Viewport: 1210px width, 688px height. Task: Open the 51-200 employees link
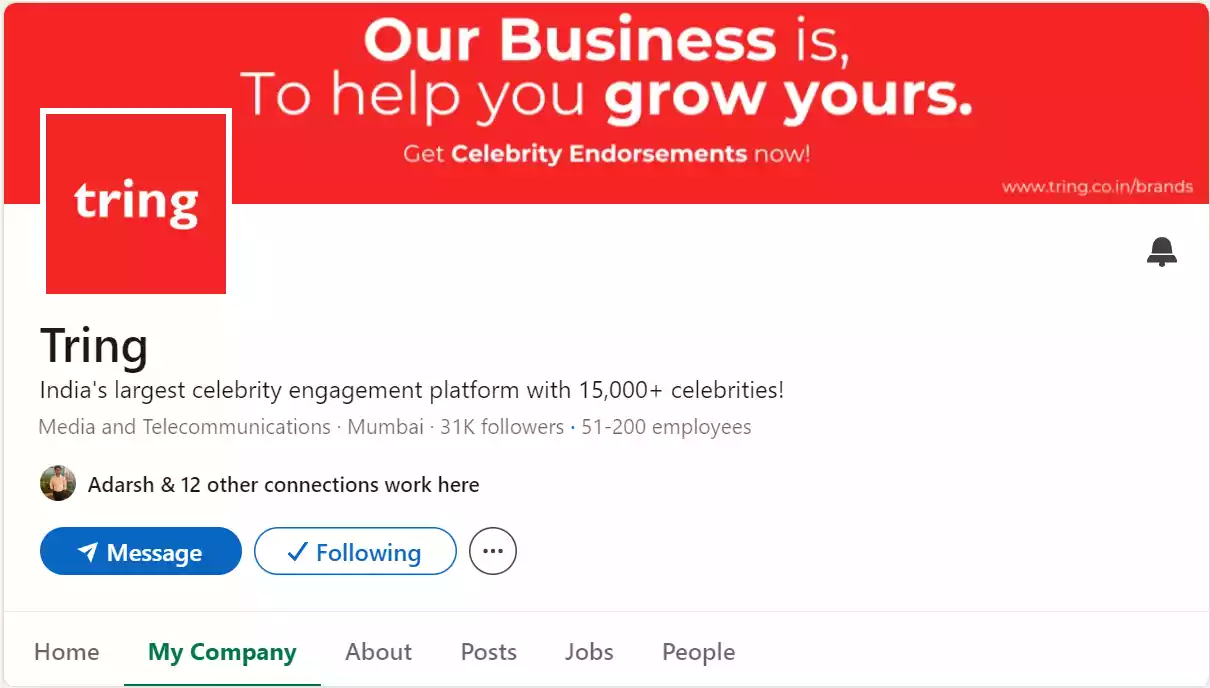click(666, 427)
